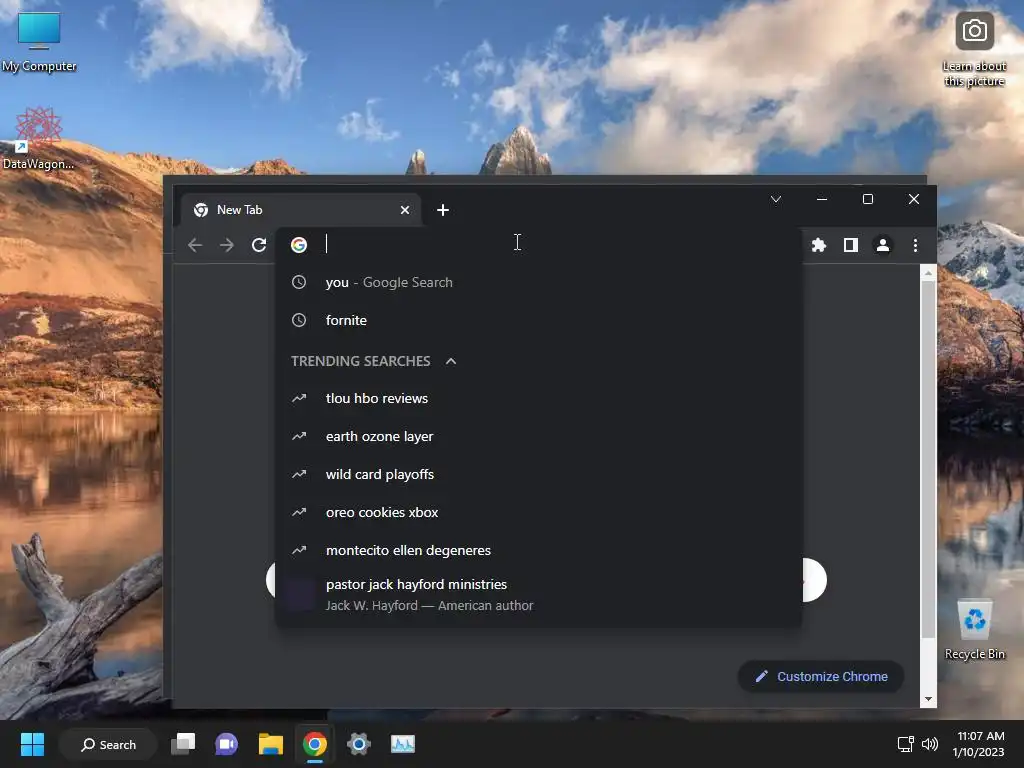Click the page scrollbar up arrow
Viewport: 1024px width, 768px height.
tap(928, 273)
